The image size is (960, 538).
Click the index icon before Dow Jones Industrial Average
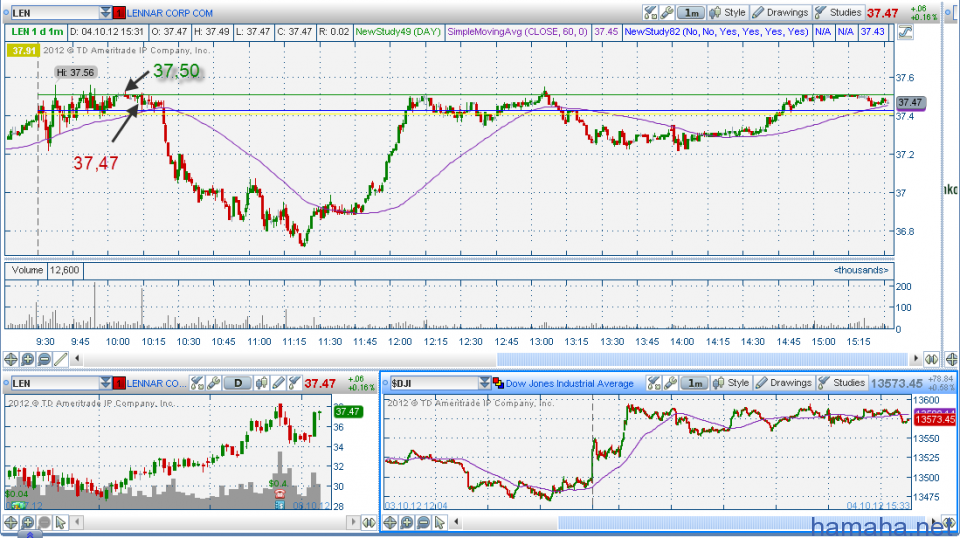(x=498, y=383)
